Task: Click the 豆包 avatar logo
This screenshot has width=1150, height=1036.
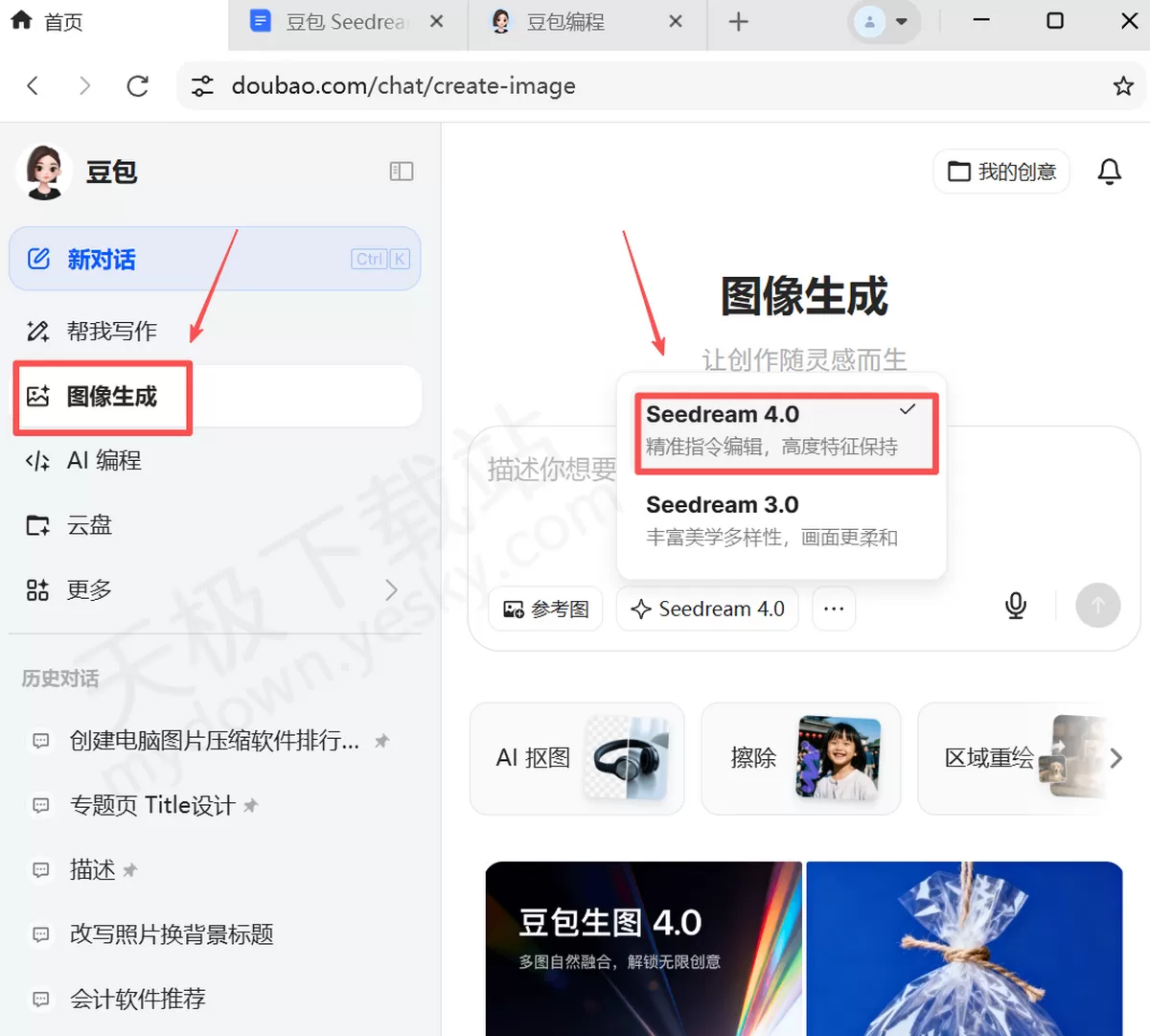Action: click(44, 172)
